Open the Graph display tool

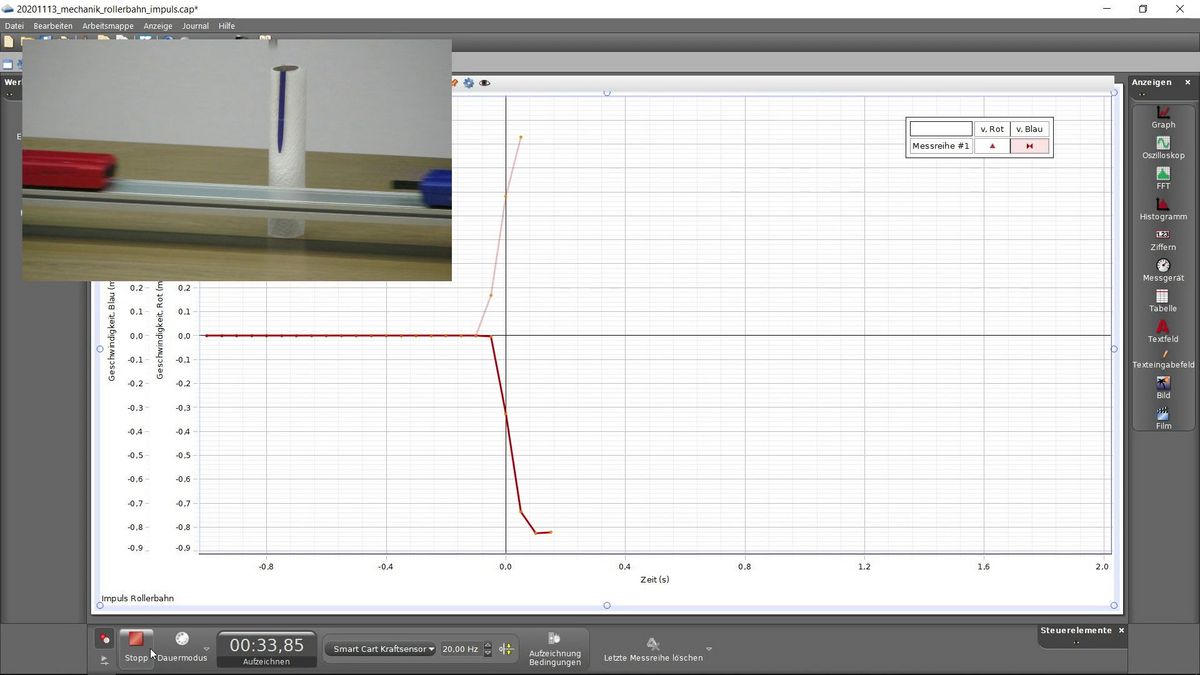[1163, 117]
